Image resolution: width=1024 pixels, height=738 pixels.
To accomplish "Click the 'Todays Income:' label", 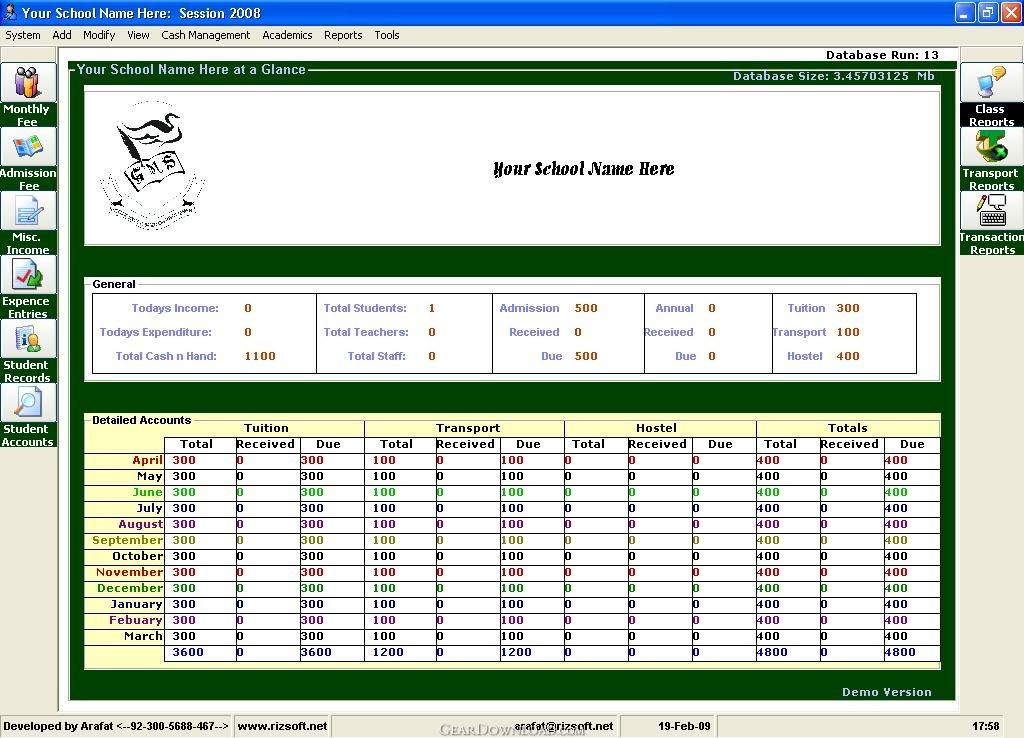I will point(175,308).
